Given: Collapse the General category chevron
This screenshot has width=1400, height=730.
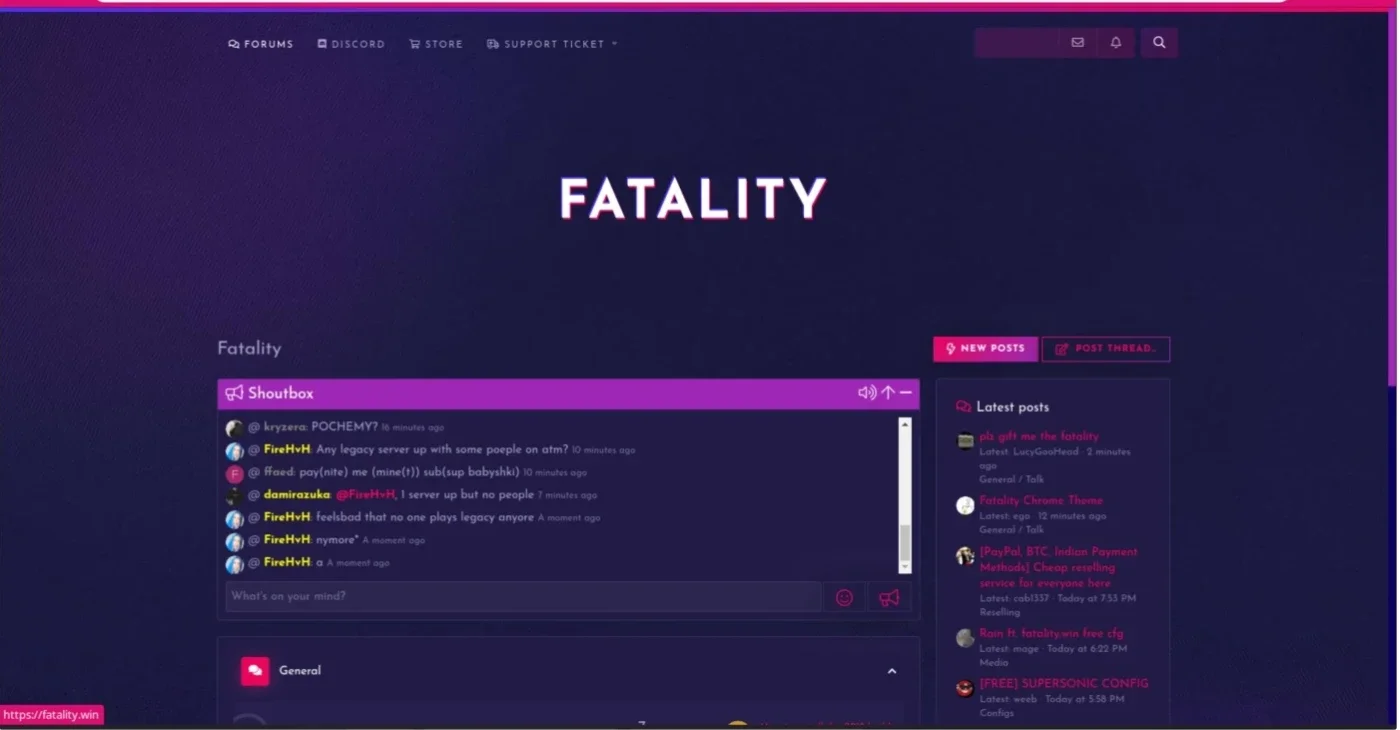Looking at the screenshot, I should 892,671.
